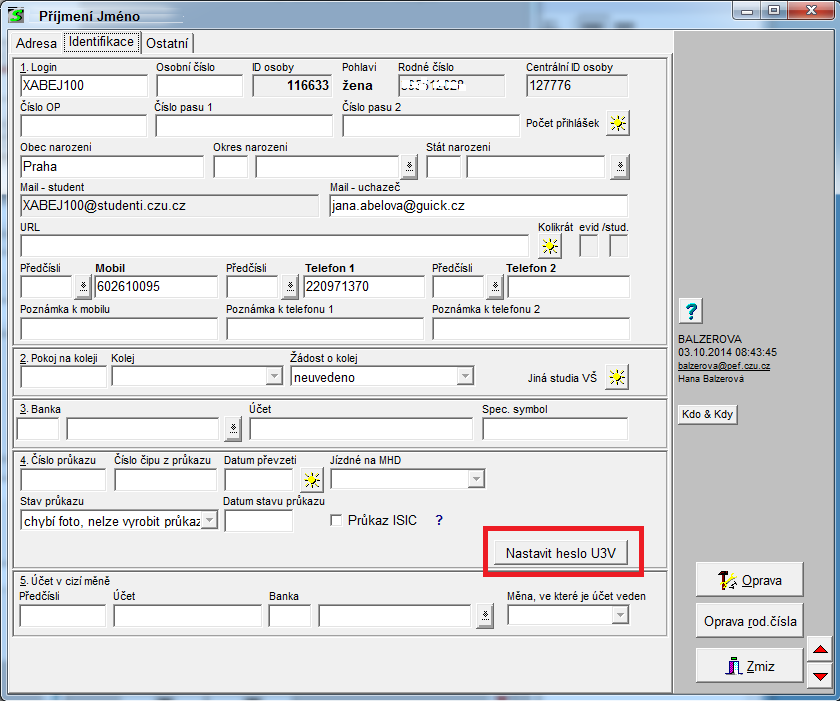Click into the Mail - uchazeč field
Image resolution: width=840 pixels, height=701 pixels.
478,206
